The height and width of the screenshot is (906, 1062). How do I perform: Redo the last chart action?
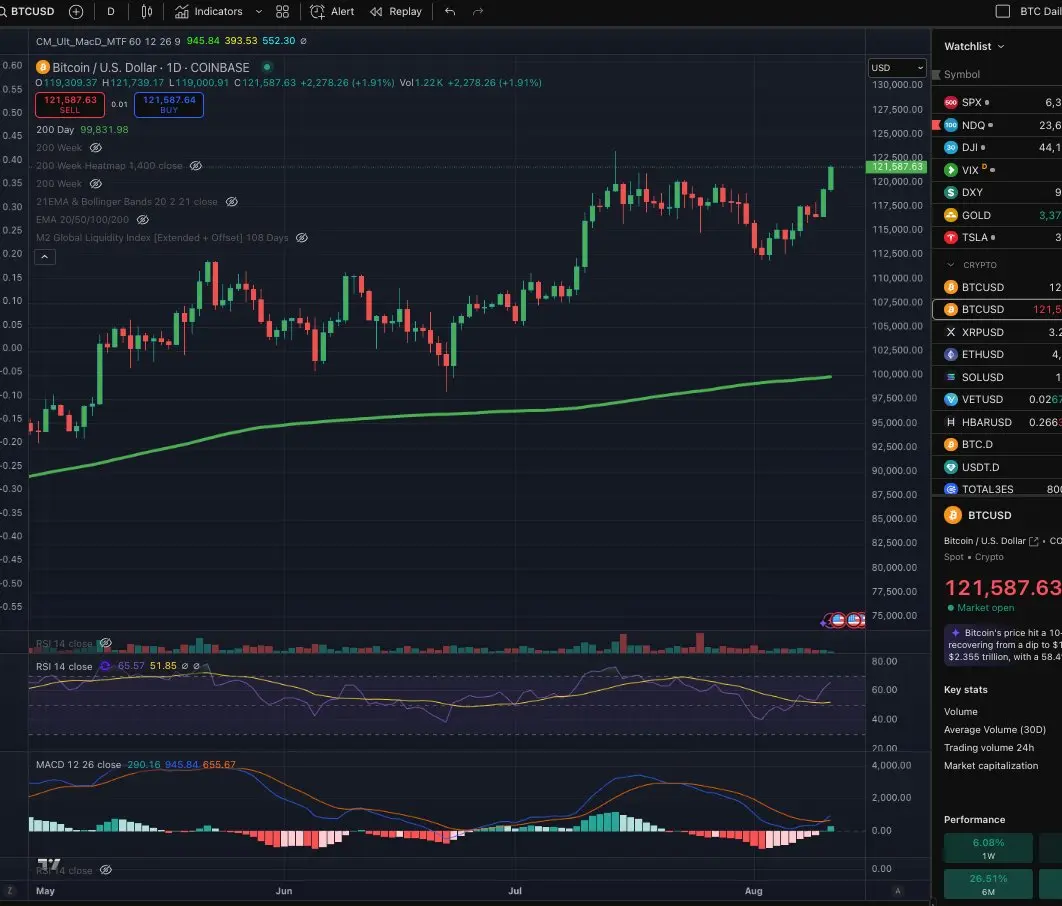pos(478,12)
